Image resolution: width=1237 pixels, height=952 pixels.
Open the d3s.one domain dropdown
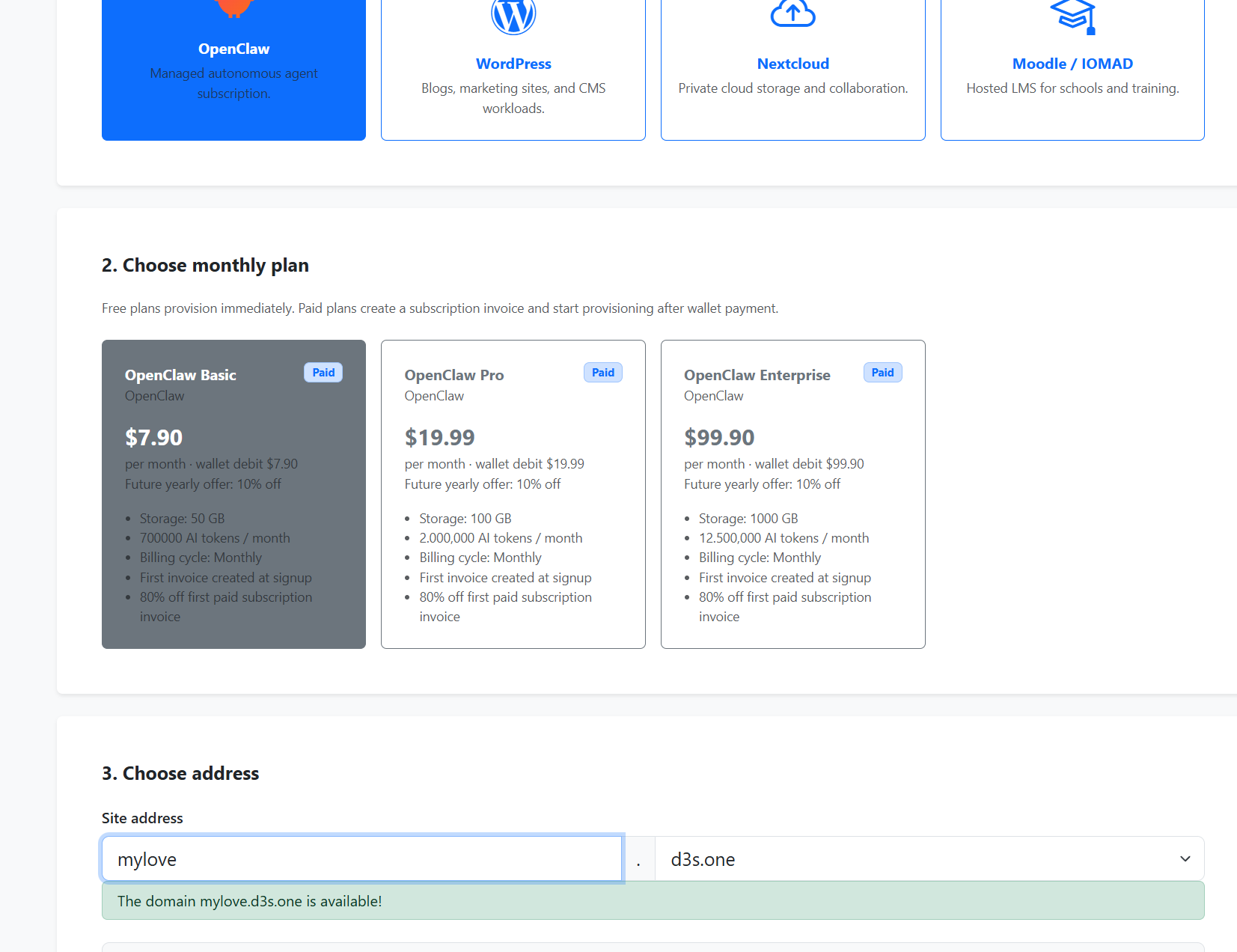pos(928,859)
